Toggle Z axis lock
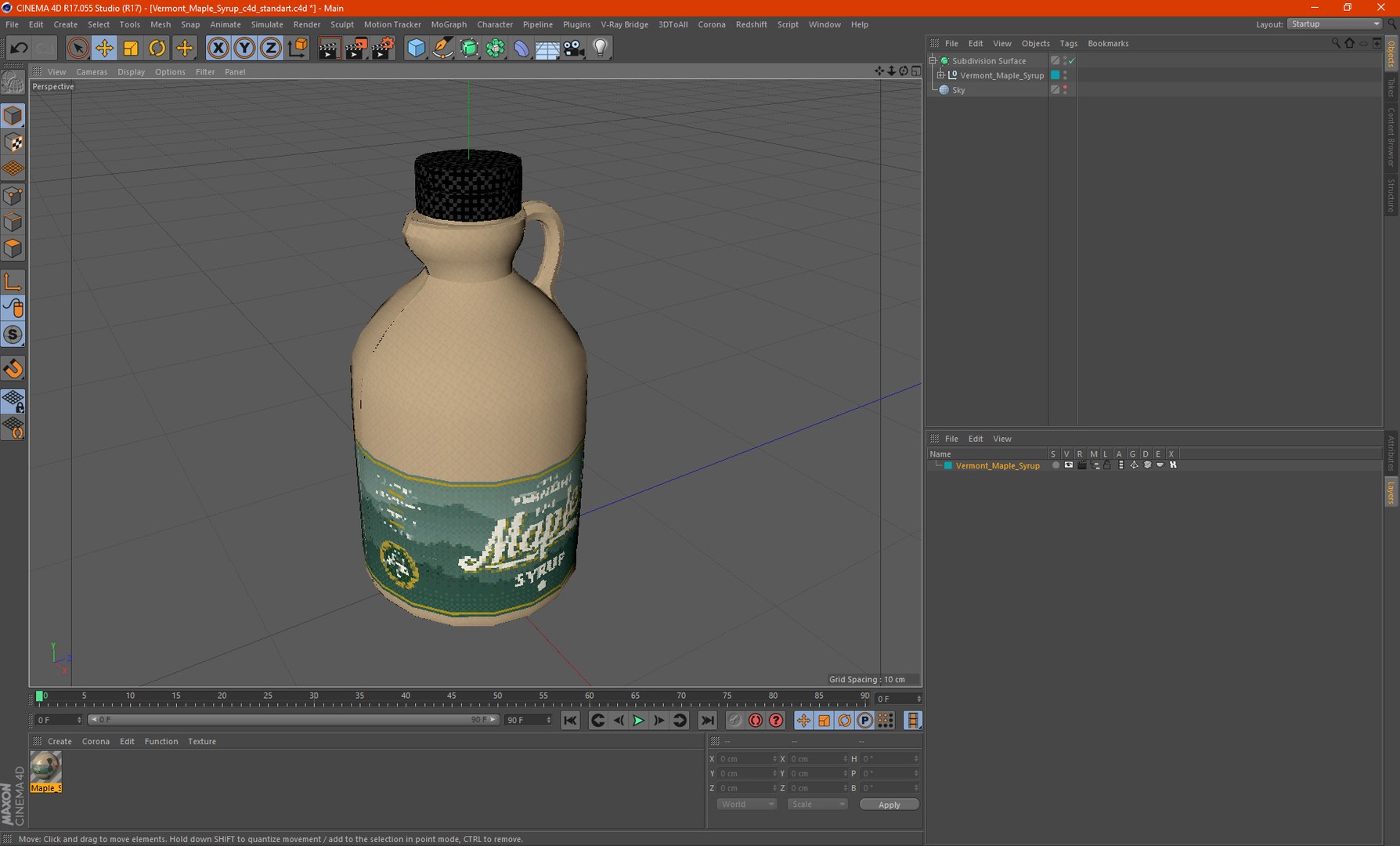This screenshot has height=846, width=1400. click(270, 49)
